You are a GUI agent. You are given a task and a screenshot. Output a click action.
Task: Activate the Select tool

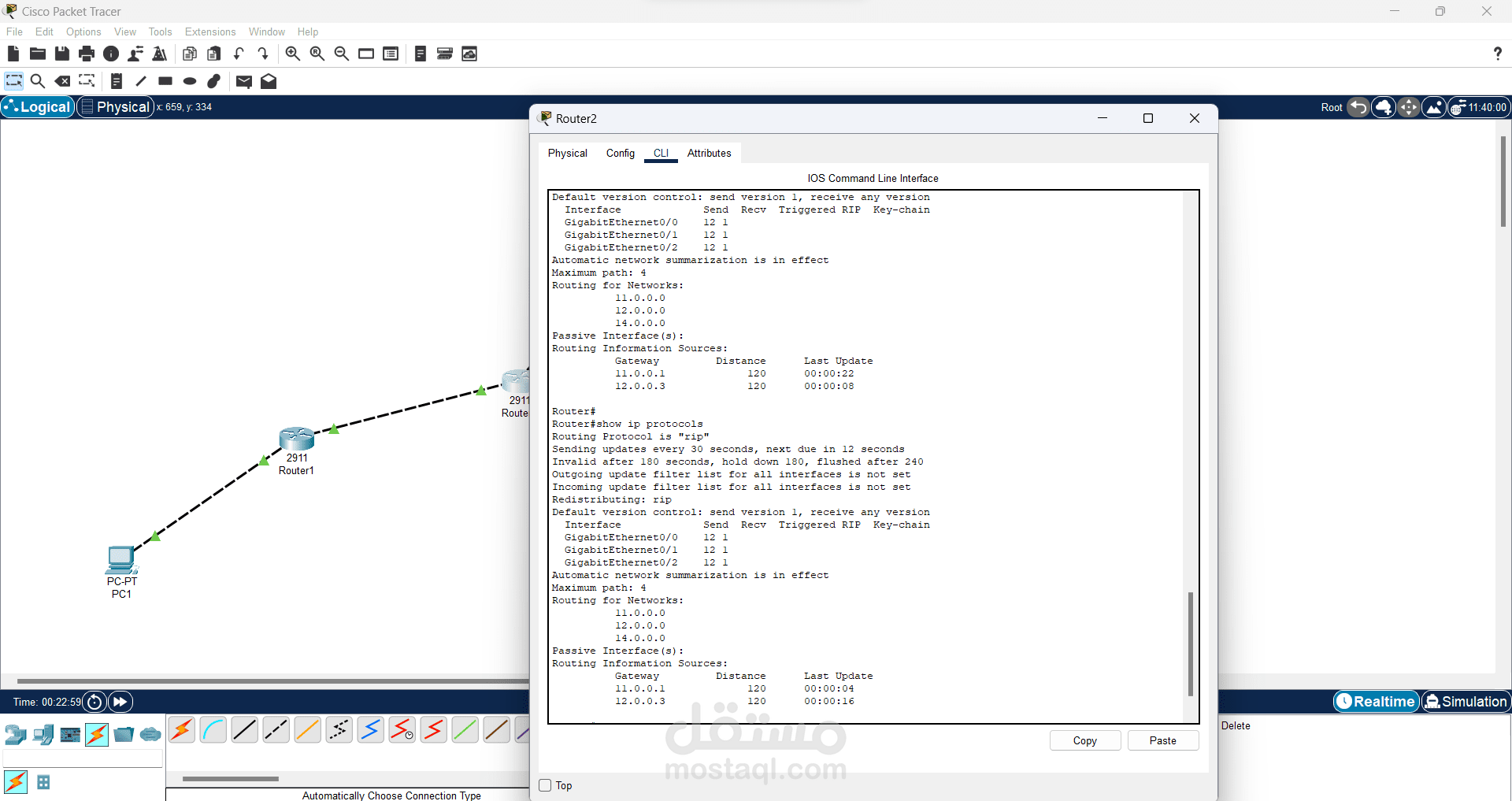tap(14, 81)
